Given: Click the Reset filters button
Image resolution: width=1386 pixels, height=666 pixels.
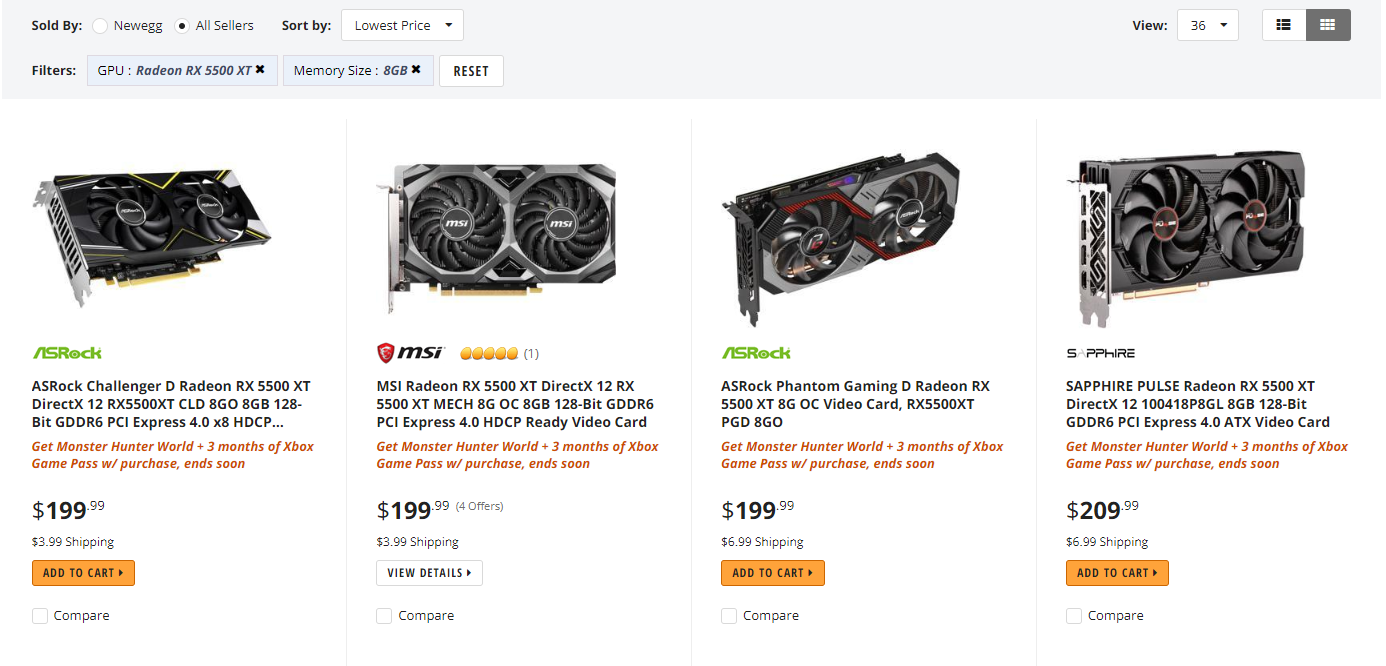Looking at the screenshot, I should tap(471, 71).
